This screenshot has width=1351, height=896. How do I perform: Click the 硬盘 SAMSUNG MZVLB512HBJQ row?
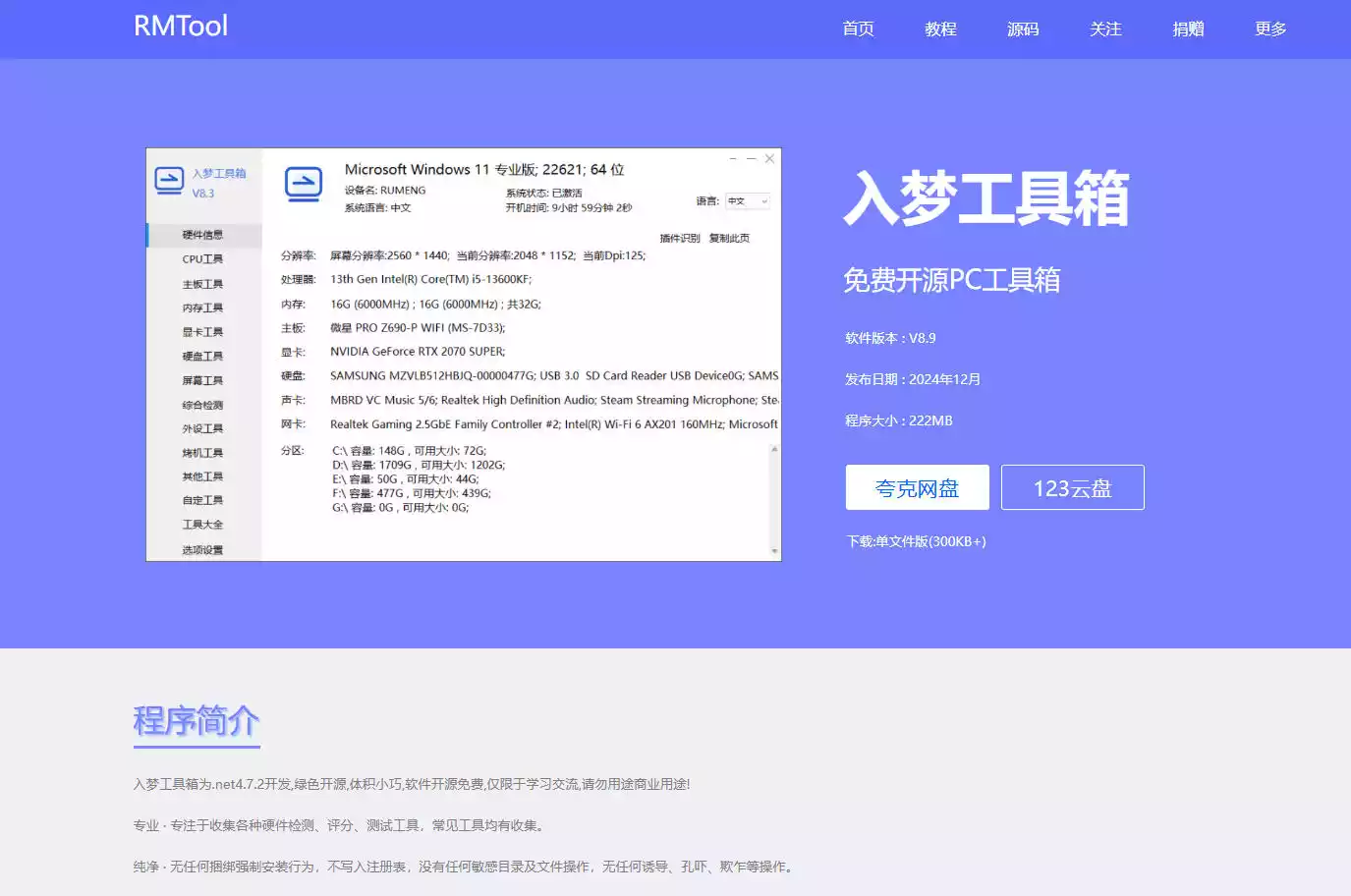click(530, 376)
